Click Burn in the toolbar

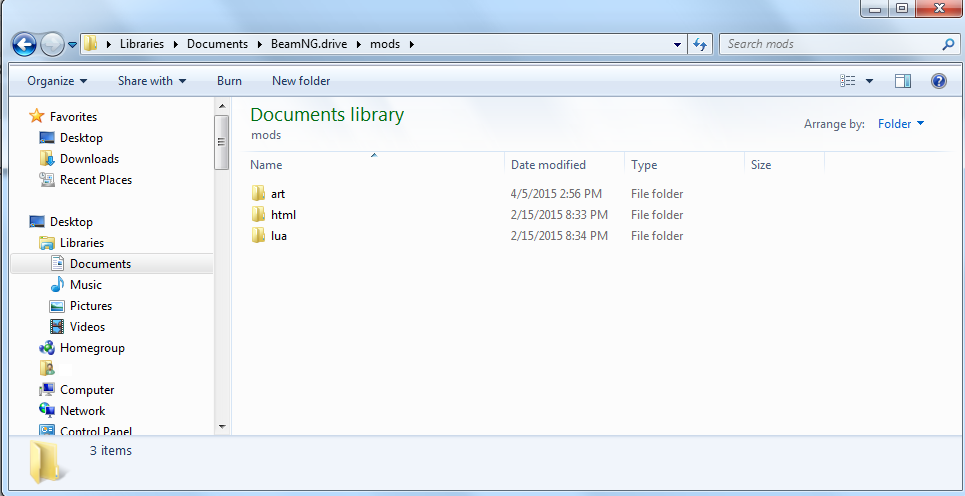229,81
